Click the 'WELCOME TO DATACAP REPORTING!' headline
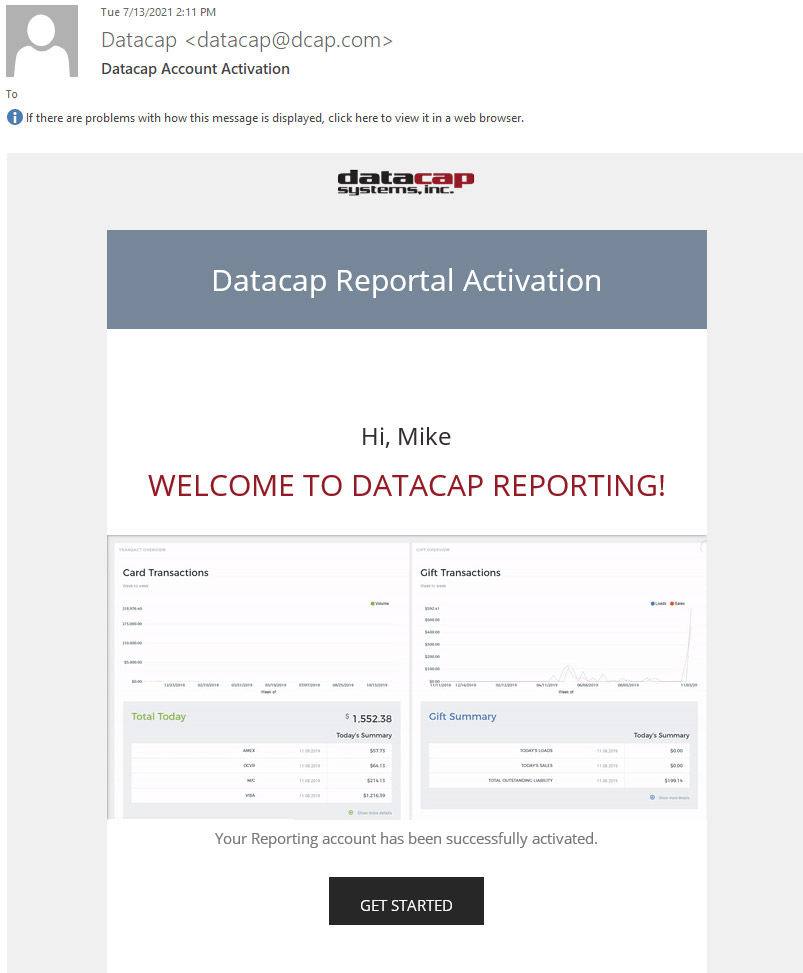Image resolution: width=803 pixels, height=973 pixels. tap(406, 486)
